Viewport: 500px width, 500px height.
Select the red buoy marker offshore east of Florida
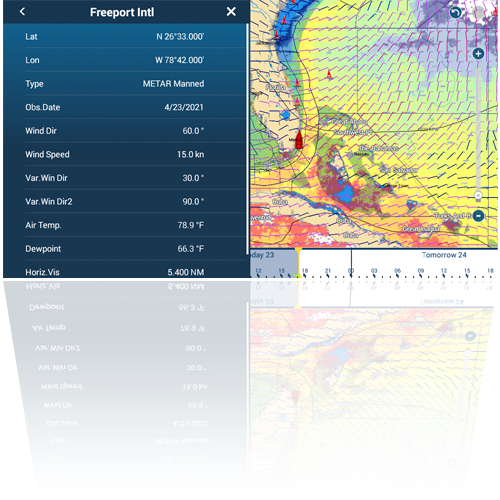(329, 74)
